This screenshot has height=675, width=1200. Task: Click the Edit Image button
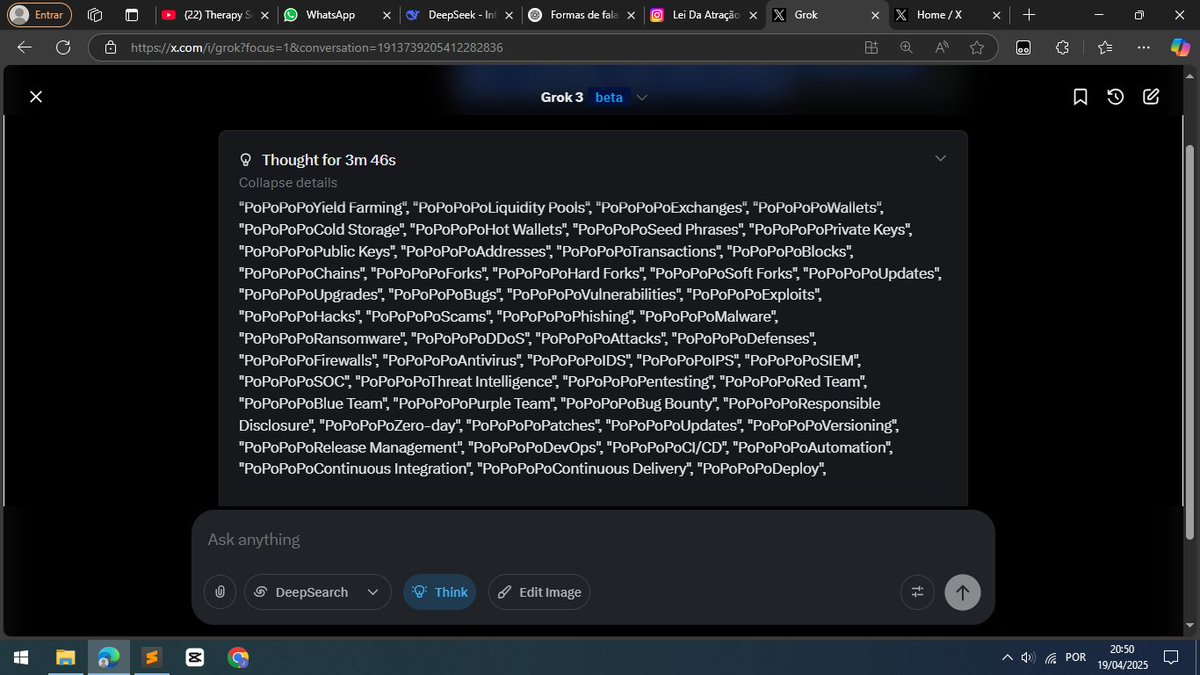tap(539, 592)
